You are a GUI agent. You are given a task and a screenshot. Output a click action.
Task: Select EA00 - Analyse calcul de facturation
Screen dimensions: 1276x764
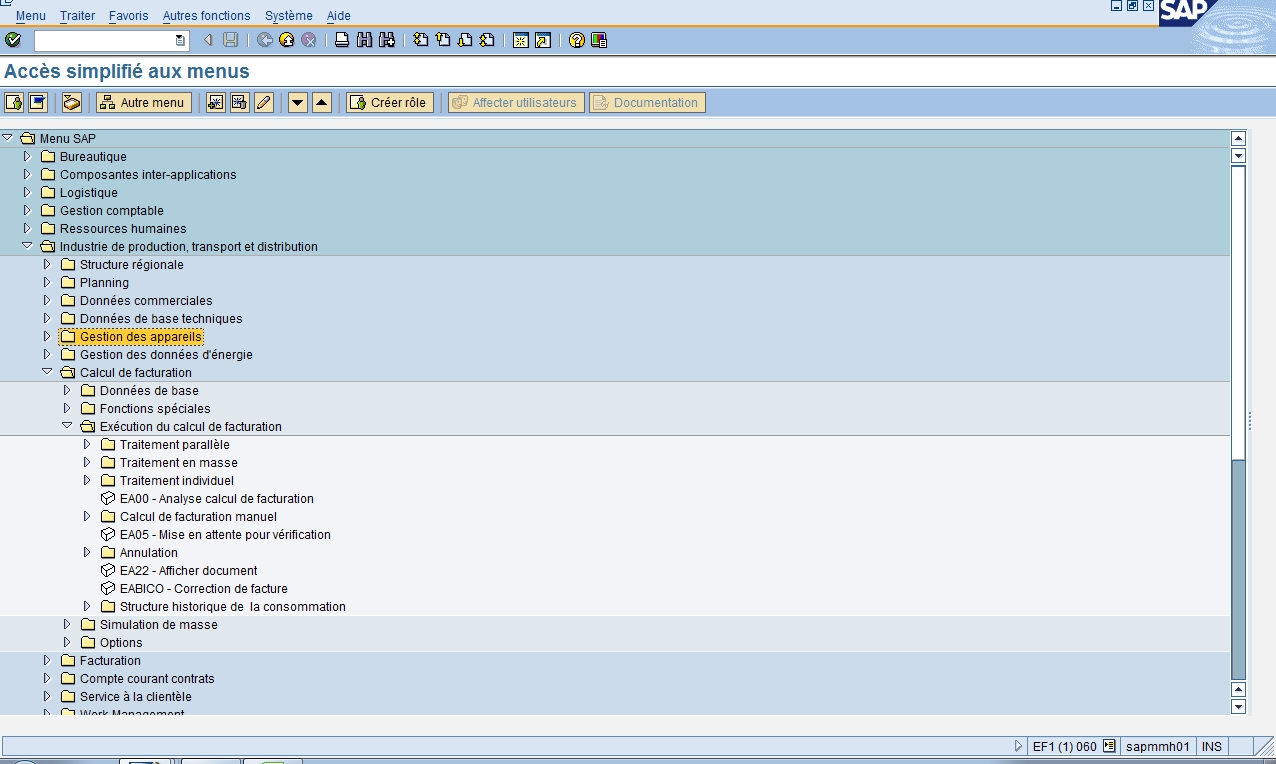[216, 498]
